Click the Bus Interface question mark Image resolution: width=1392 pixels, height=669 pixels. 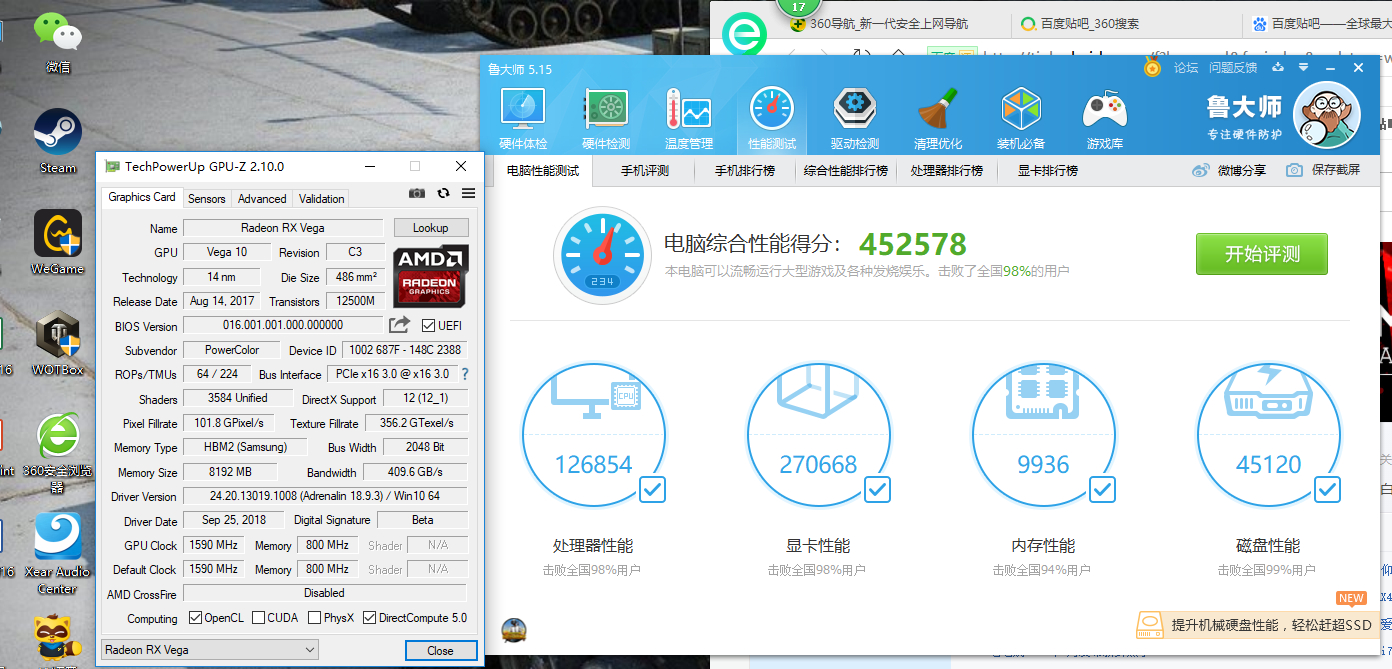pos(464,374)
